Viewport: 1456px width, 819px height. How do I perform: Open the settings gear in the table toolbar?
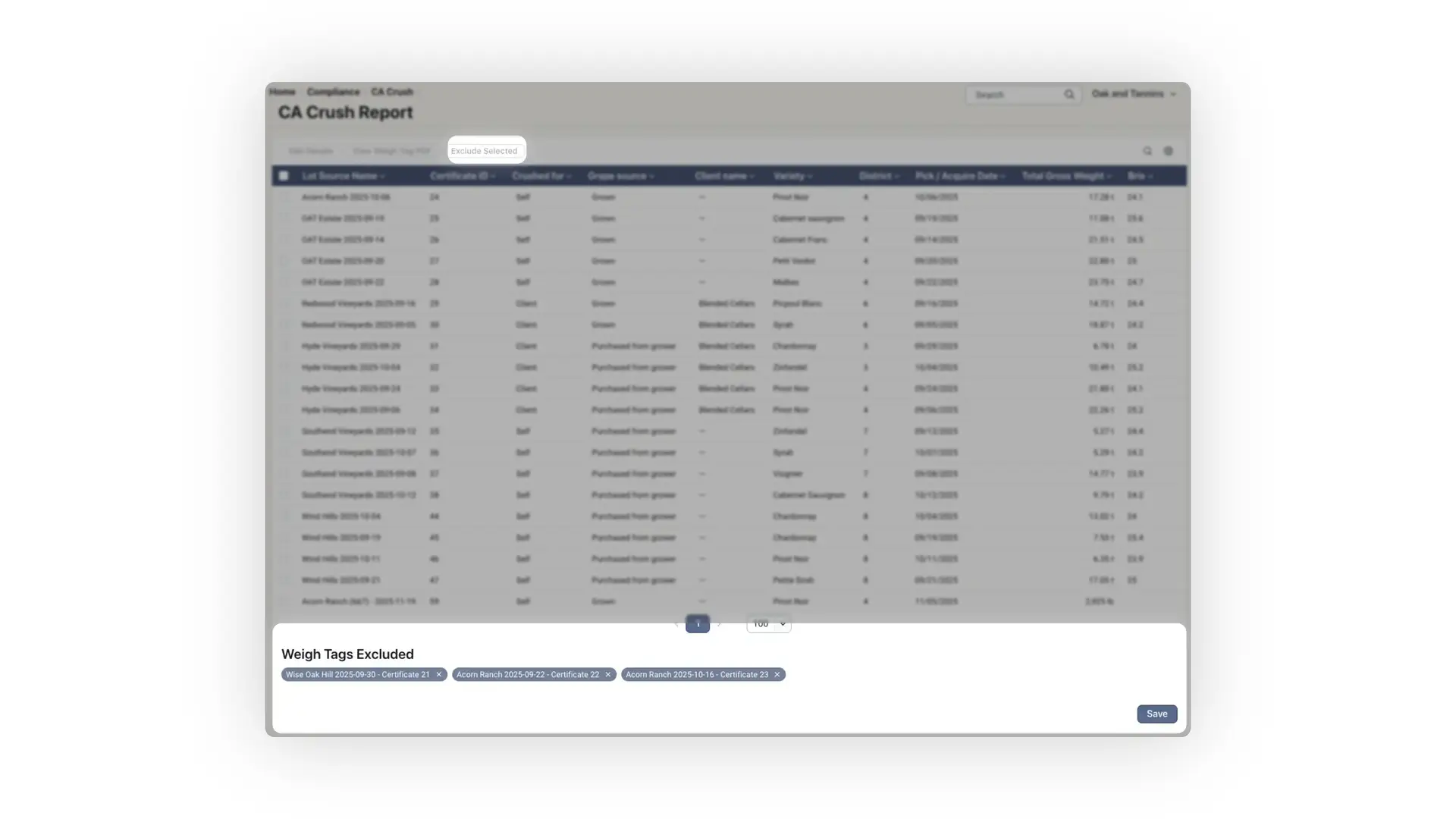(1169, 151)
